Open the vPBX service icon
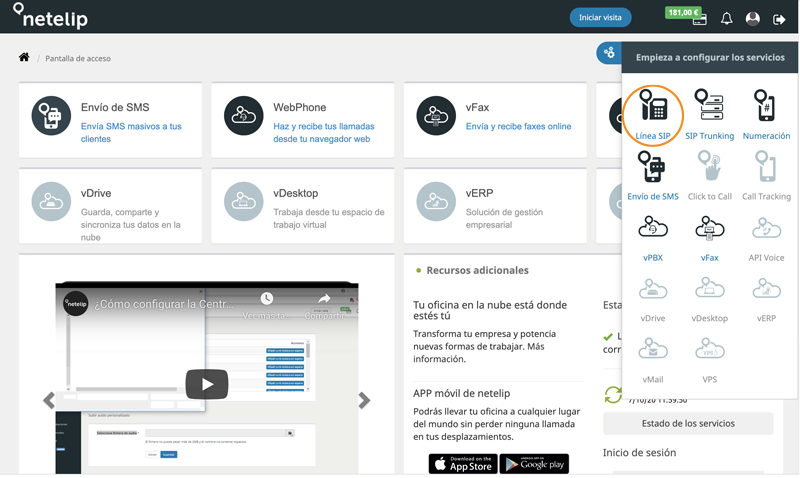The image size is (800, 478). point(653,228)
